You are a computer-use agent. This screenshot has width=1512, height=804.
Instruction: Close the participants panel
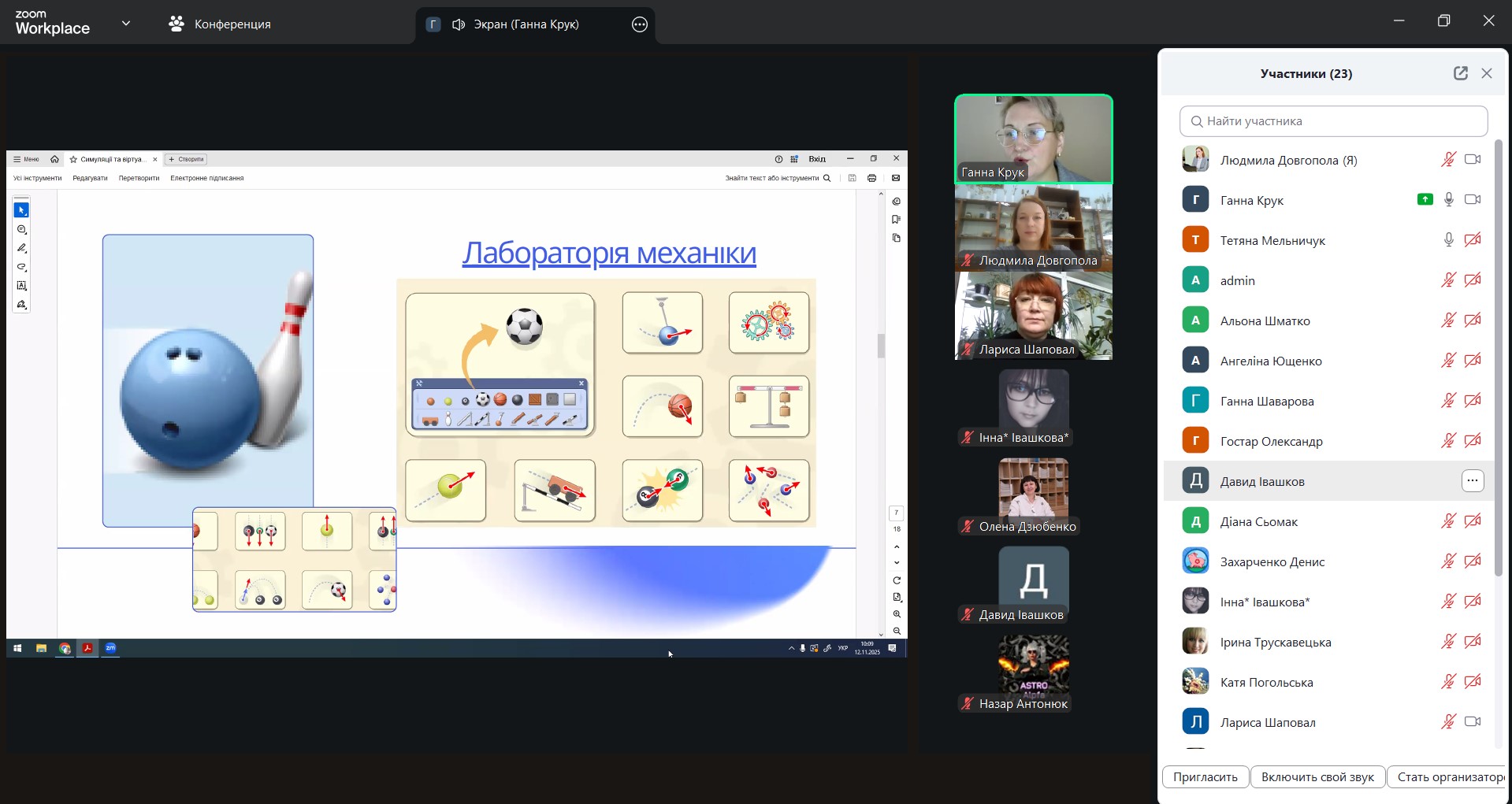click(1487, 73)
